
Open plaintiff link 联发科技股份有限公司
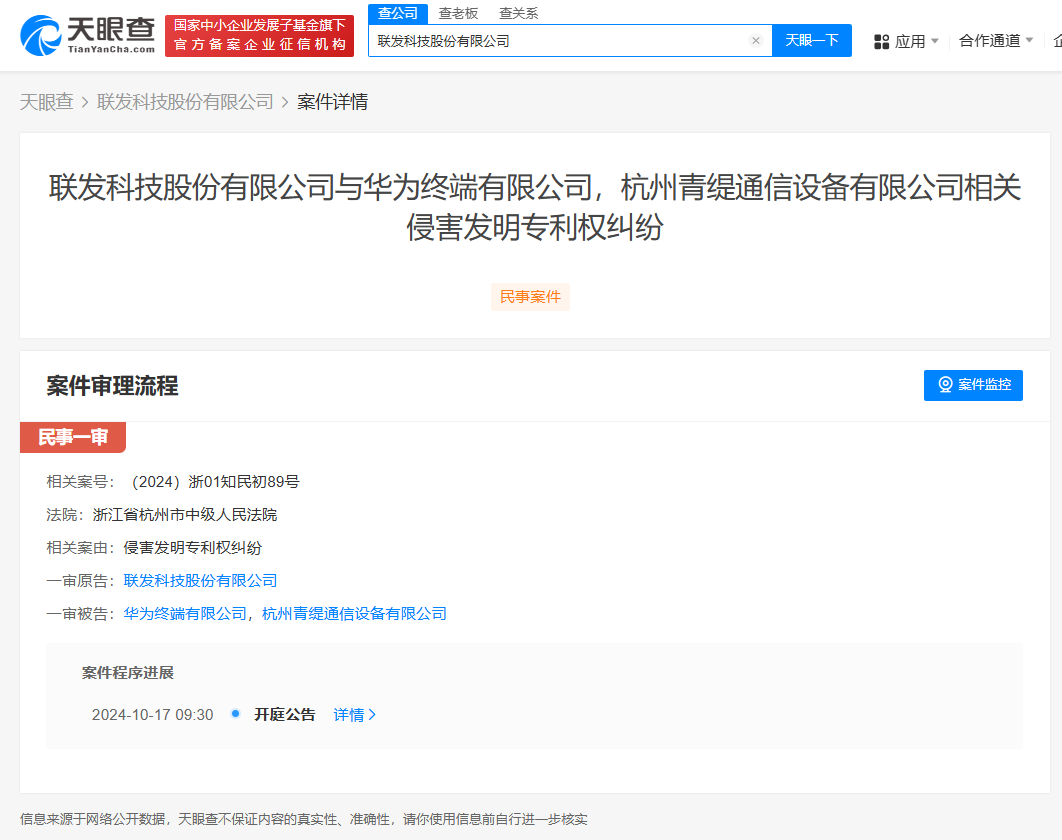click(202, 580)
